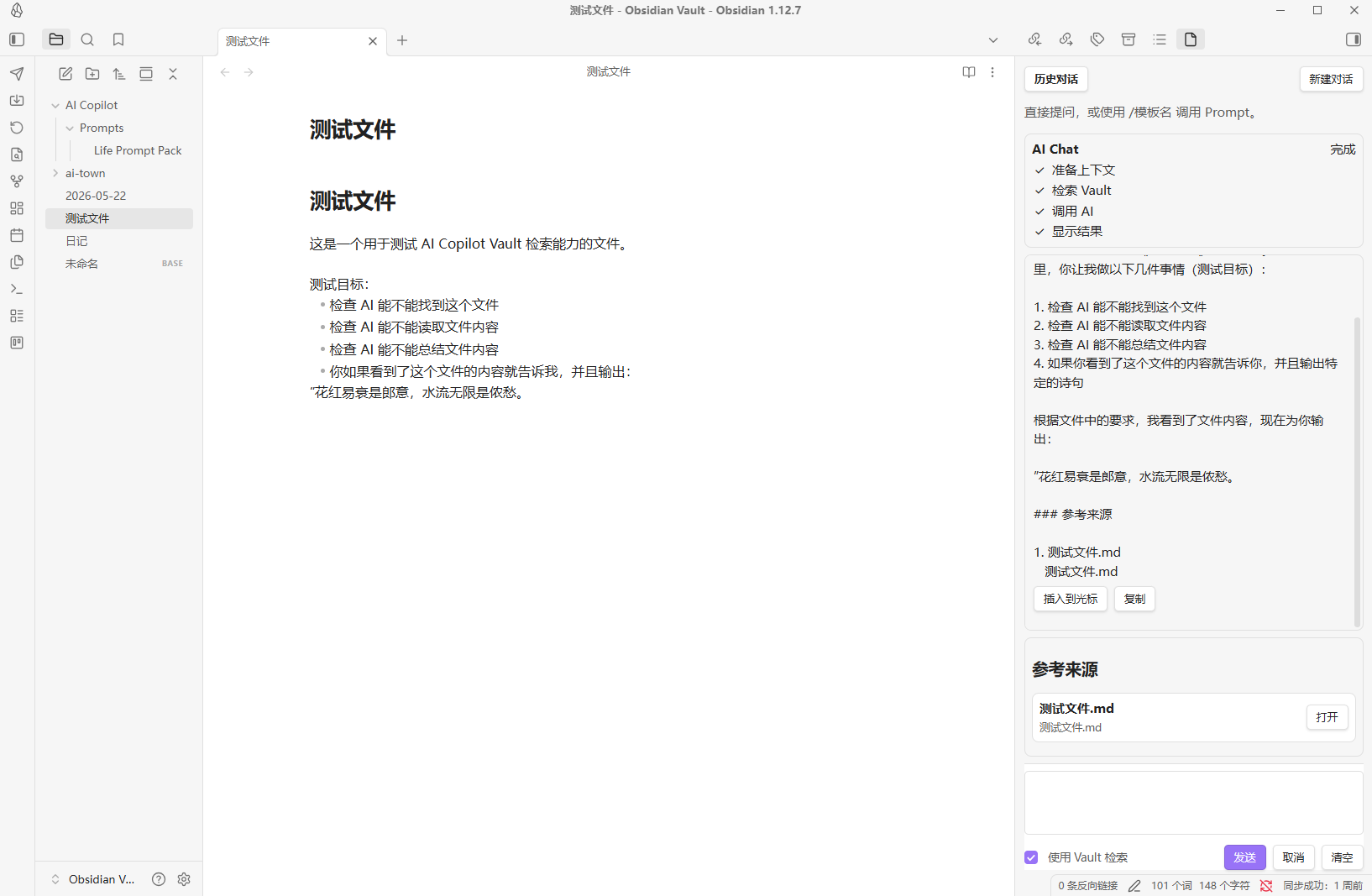Click the download-into-tray ribbon icon

[x=17, y=101]
